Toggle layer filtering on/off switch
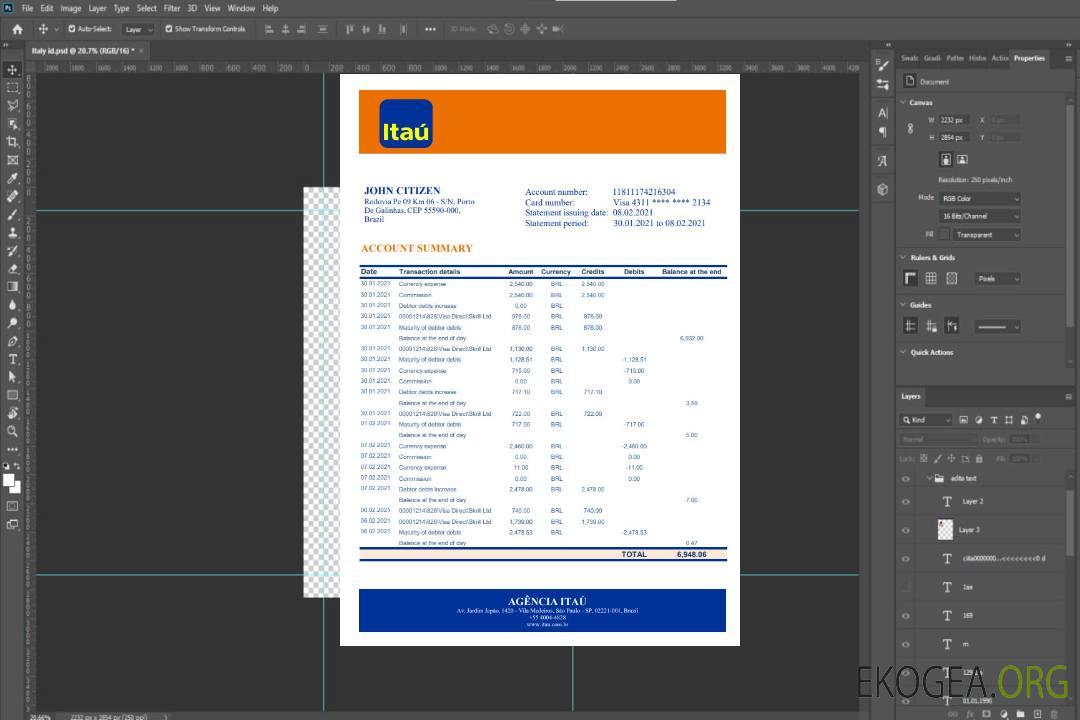The image size is (1080, 720). [x=1039, y=418]
